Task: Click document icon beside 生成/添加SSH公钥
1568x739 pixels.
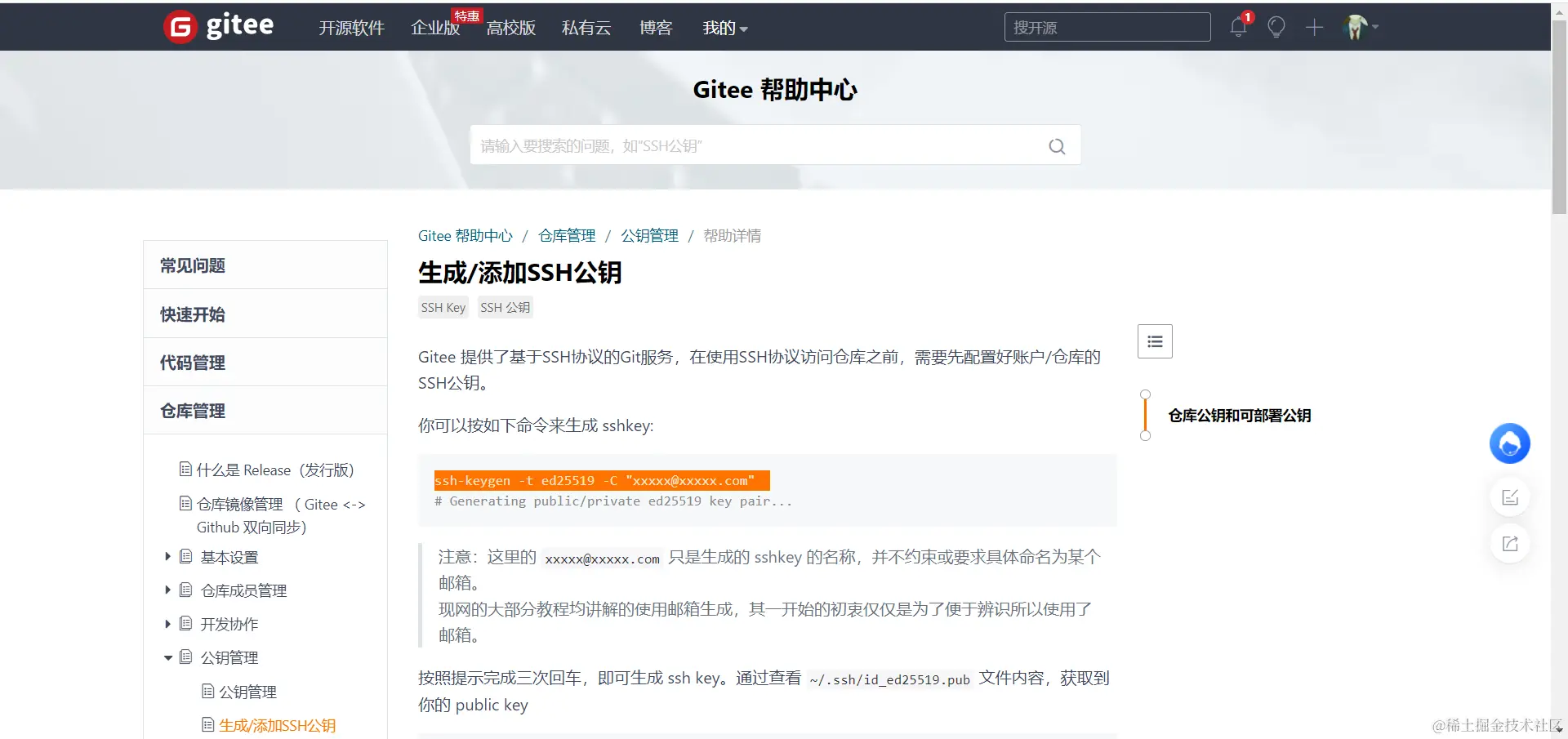Action: (x=208, y=724)
